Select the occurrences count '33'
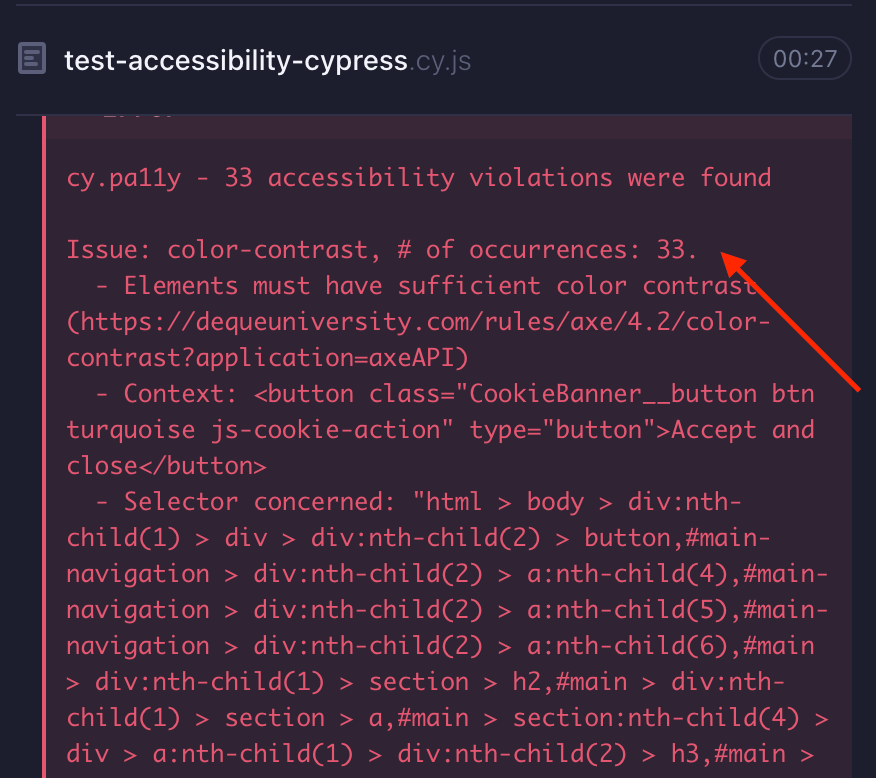The image size is (876, 778). pos(672,249)
